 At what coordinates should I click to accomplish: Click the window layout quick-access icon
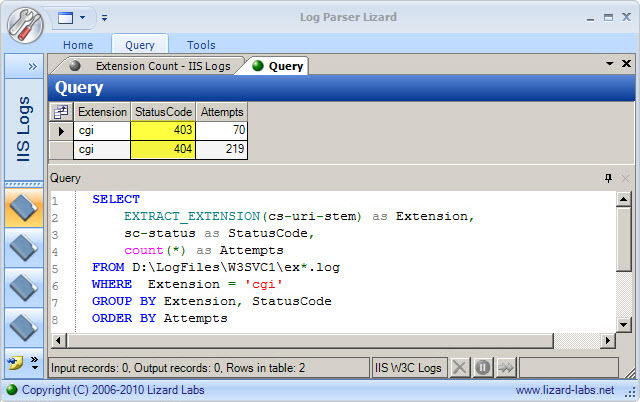tap(65, 18)
